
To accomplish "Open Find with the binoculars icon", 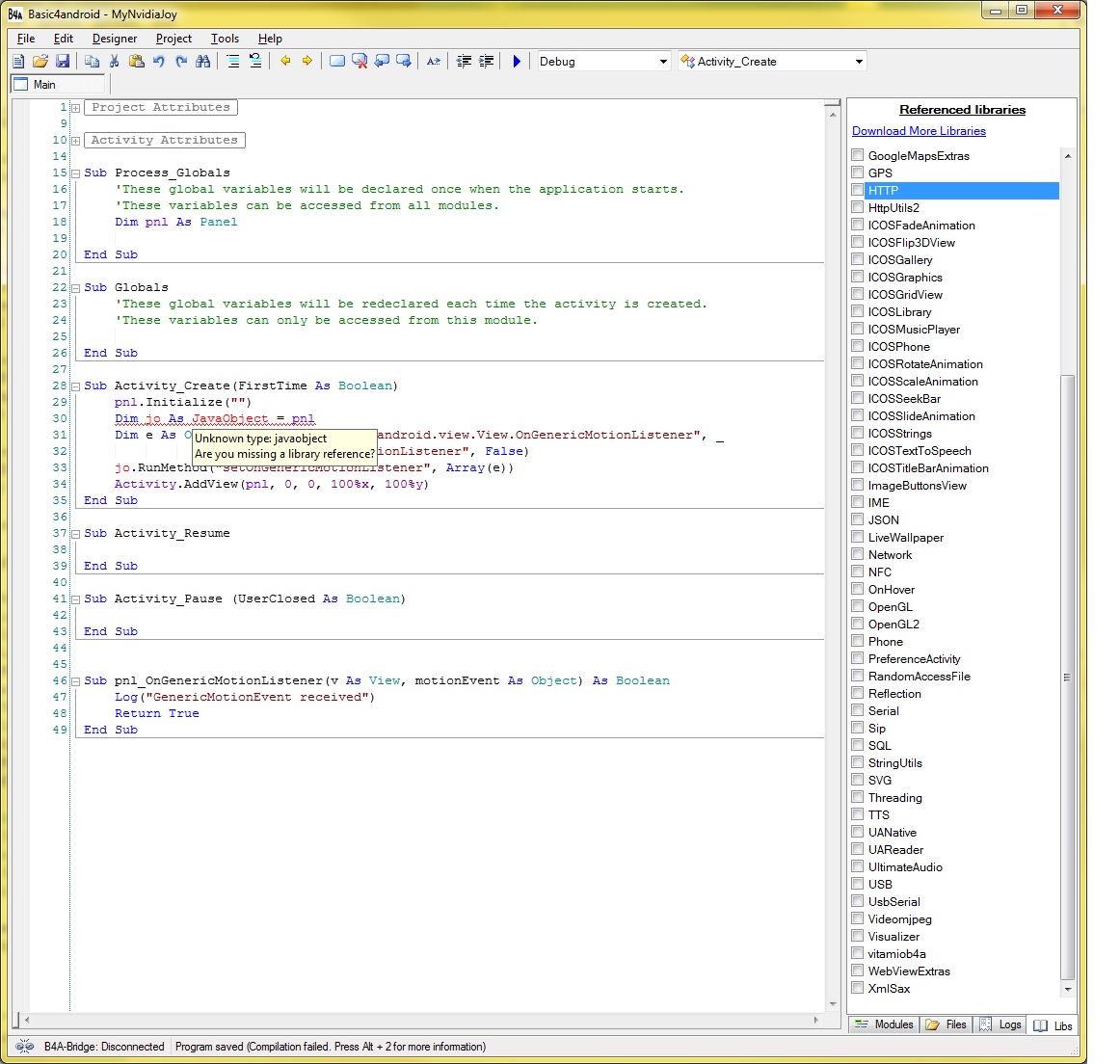I will point(202,61).
